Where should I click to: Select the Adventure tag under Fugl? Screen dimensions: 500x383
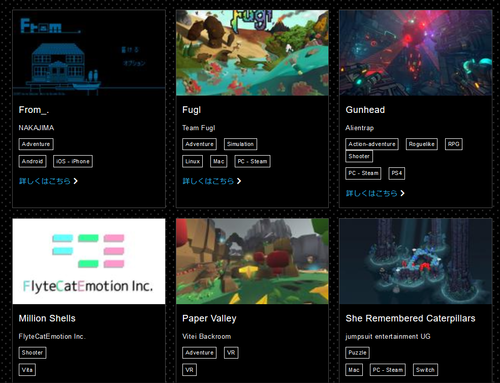click(199, 144)
